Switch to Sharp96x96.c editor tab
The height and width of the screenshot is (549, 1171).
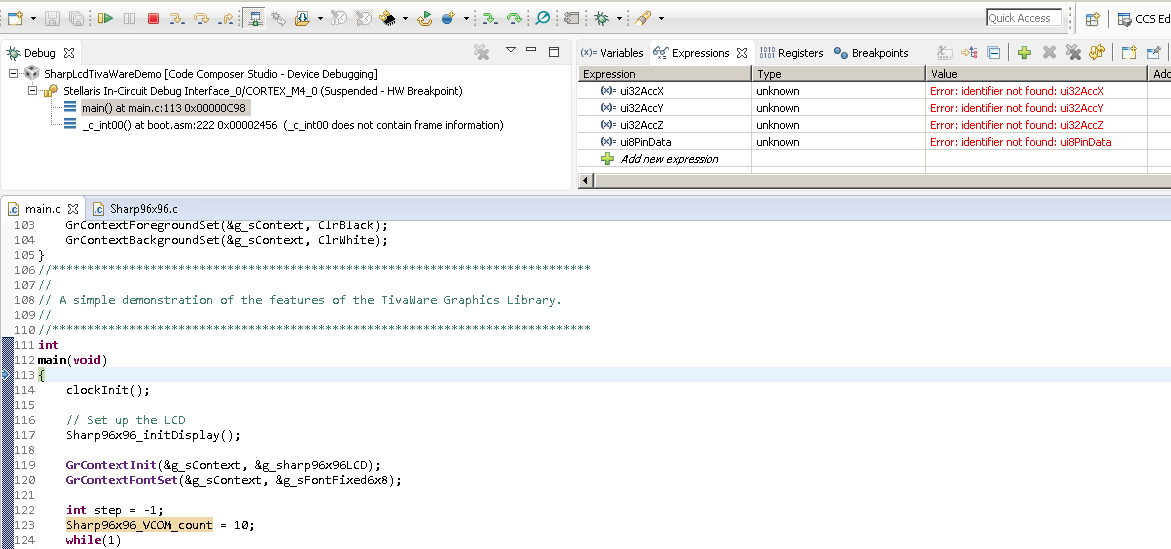coord(135,208)
